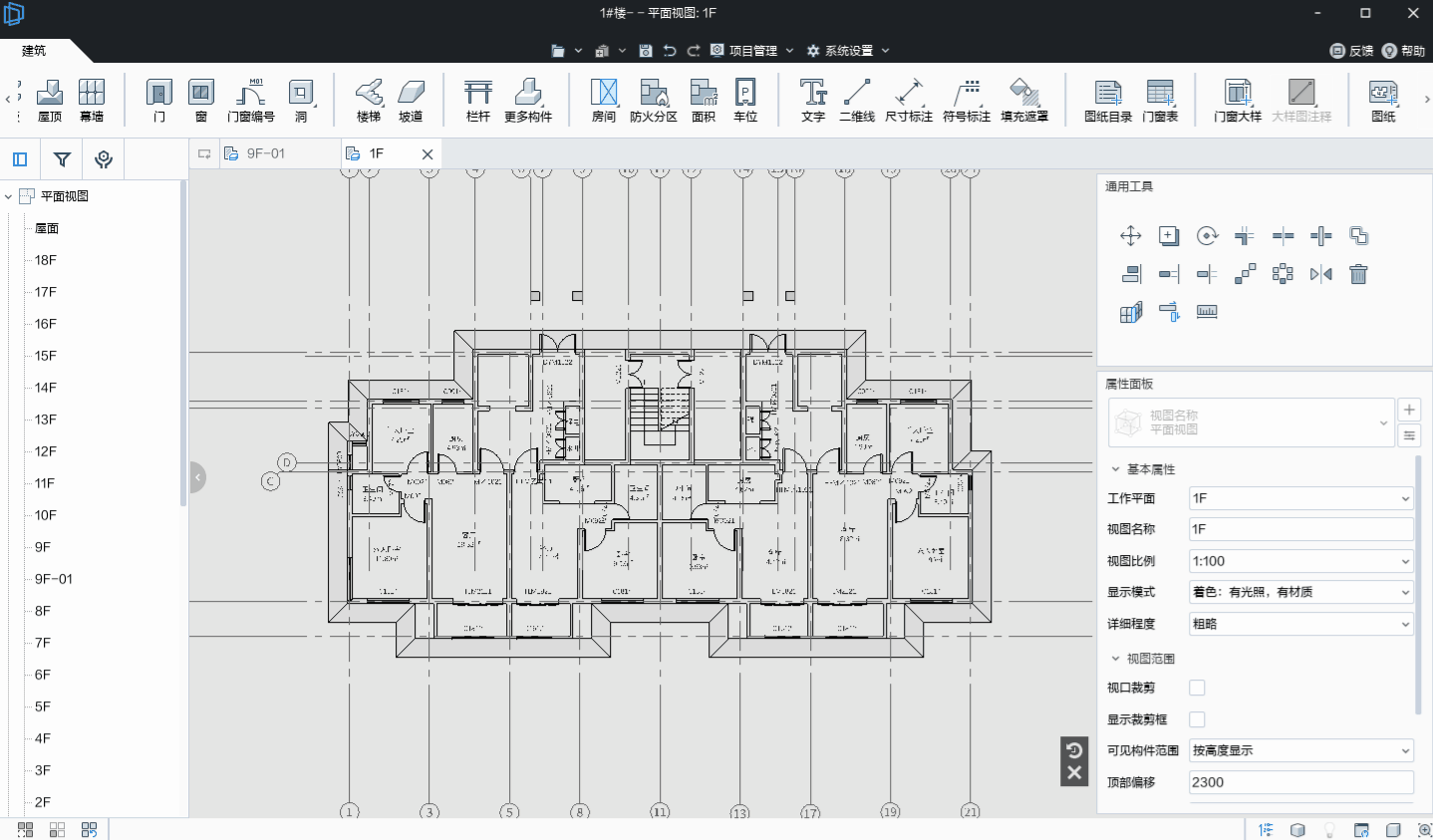Open the 视图比例 1:100 dropdown
The height and width of the screenshot is (840, 1433).
pyautogui.click(x=1301, y=561)
